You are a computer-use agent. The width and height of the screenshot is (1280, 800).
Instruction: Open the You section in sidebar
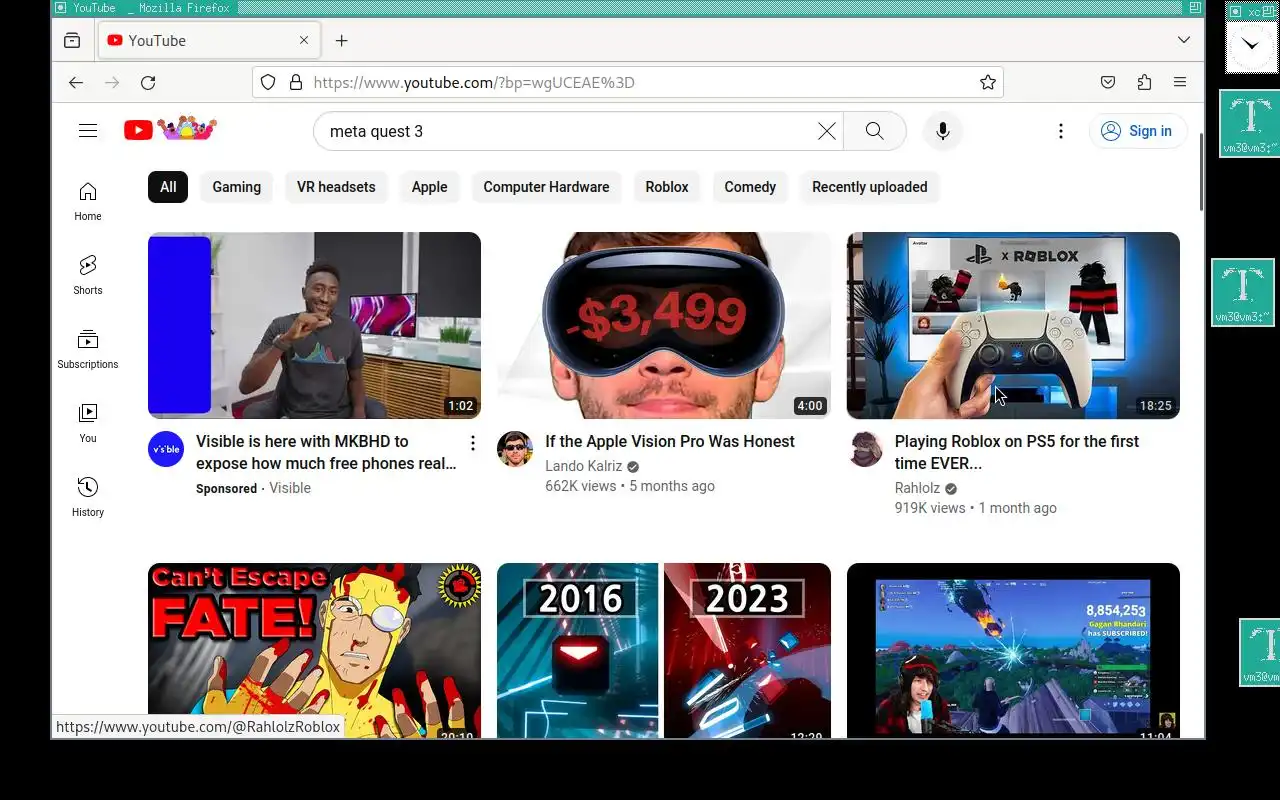point(88,423)
